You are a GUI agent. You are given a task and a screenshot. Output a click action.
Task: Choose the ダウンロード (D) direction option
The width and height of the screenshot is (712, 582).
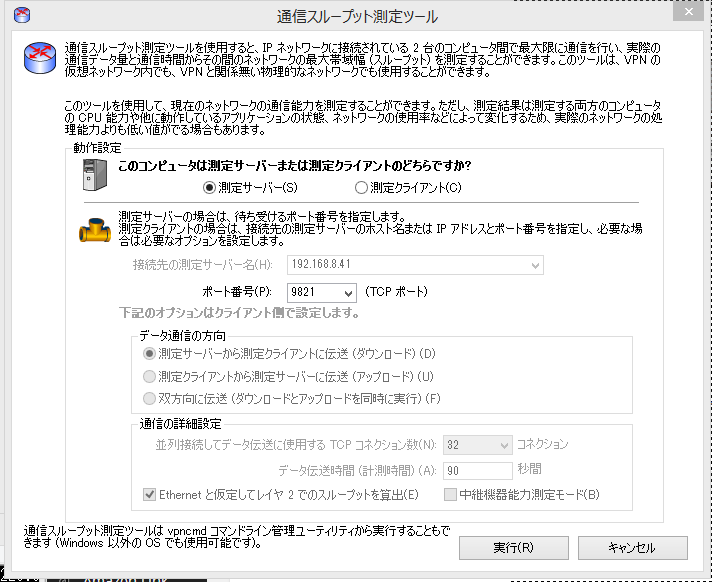pyautogui.click(x=150, y=354)
